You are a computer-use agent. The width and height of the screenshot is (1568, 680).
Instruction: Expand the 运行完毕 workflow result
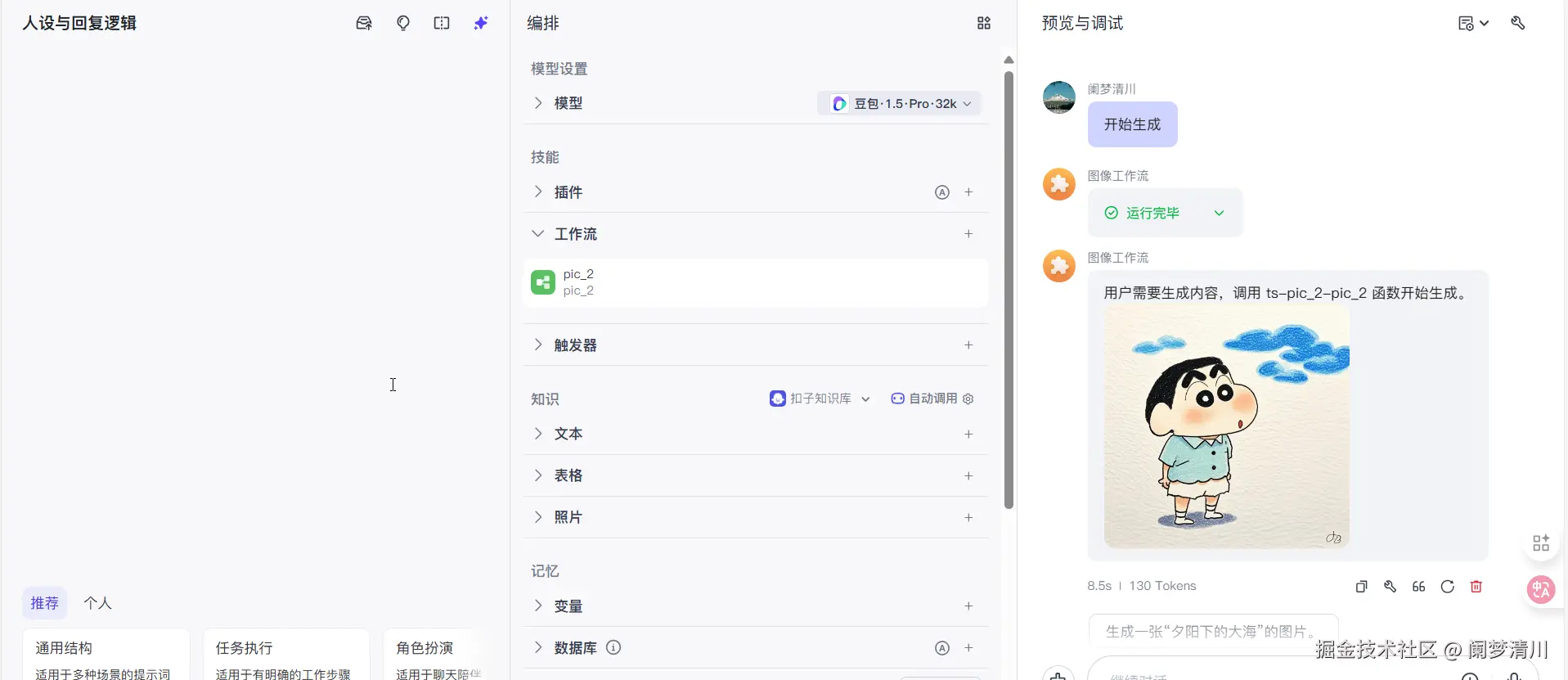[1219, 213]
